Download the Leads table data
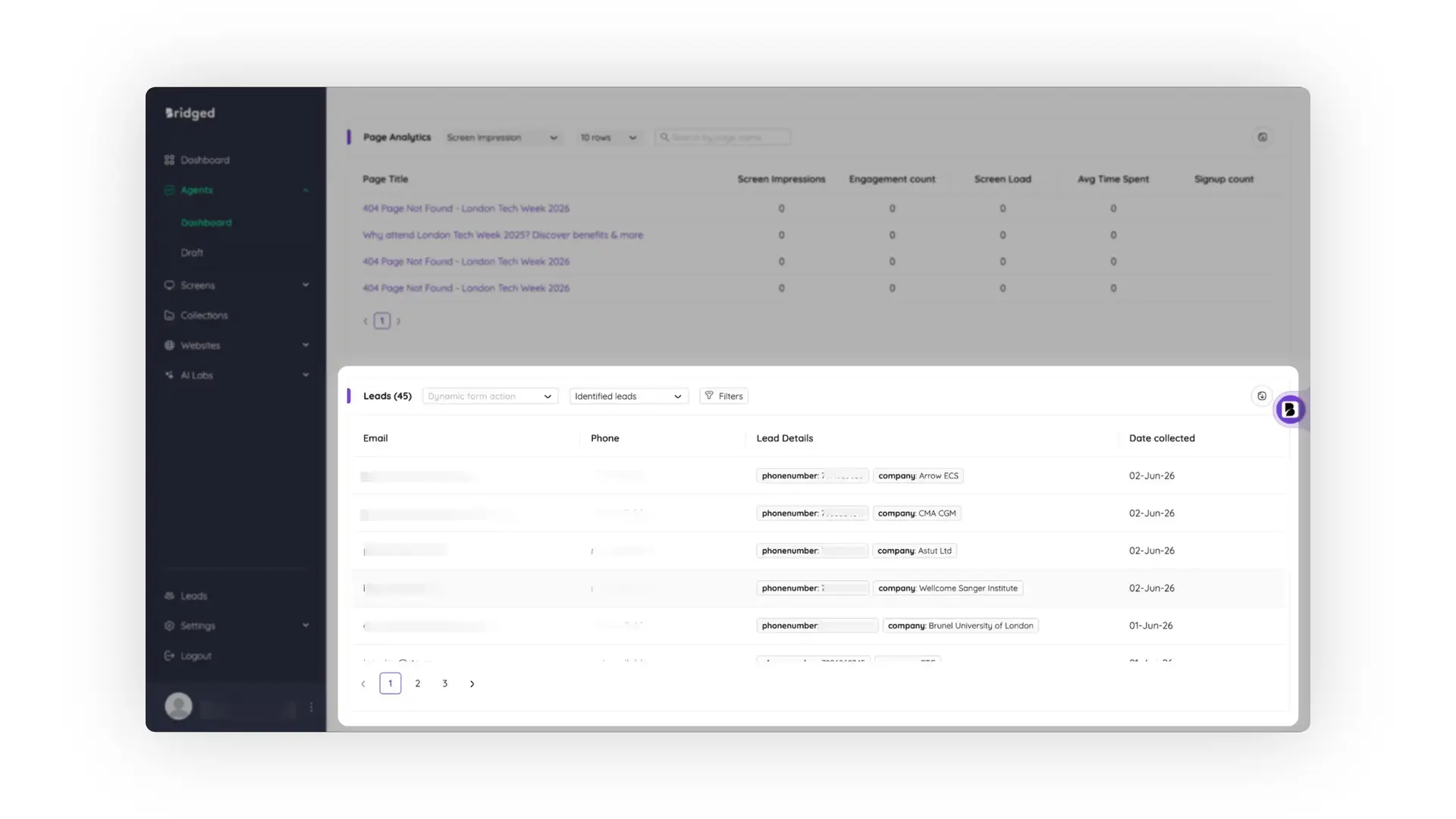This screenshot has width=1456, height=819. [1262, 396]
